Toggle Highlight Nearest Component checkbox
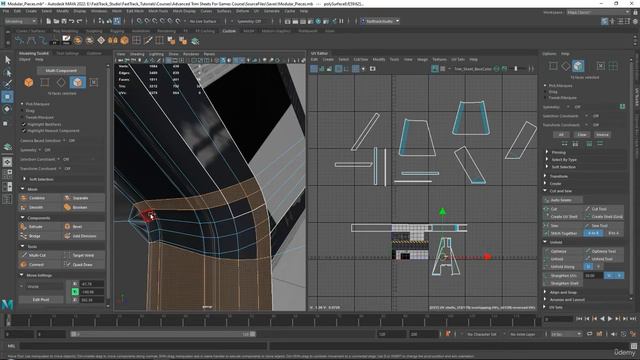640x360 pixels. coord(24,131)
